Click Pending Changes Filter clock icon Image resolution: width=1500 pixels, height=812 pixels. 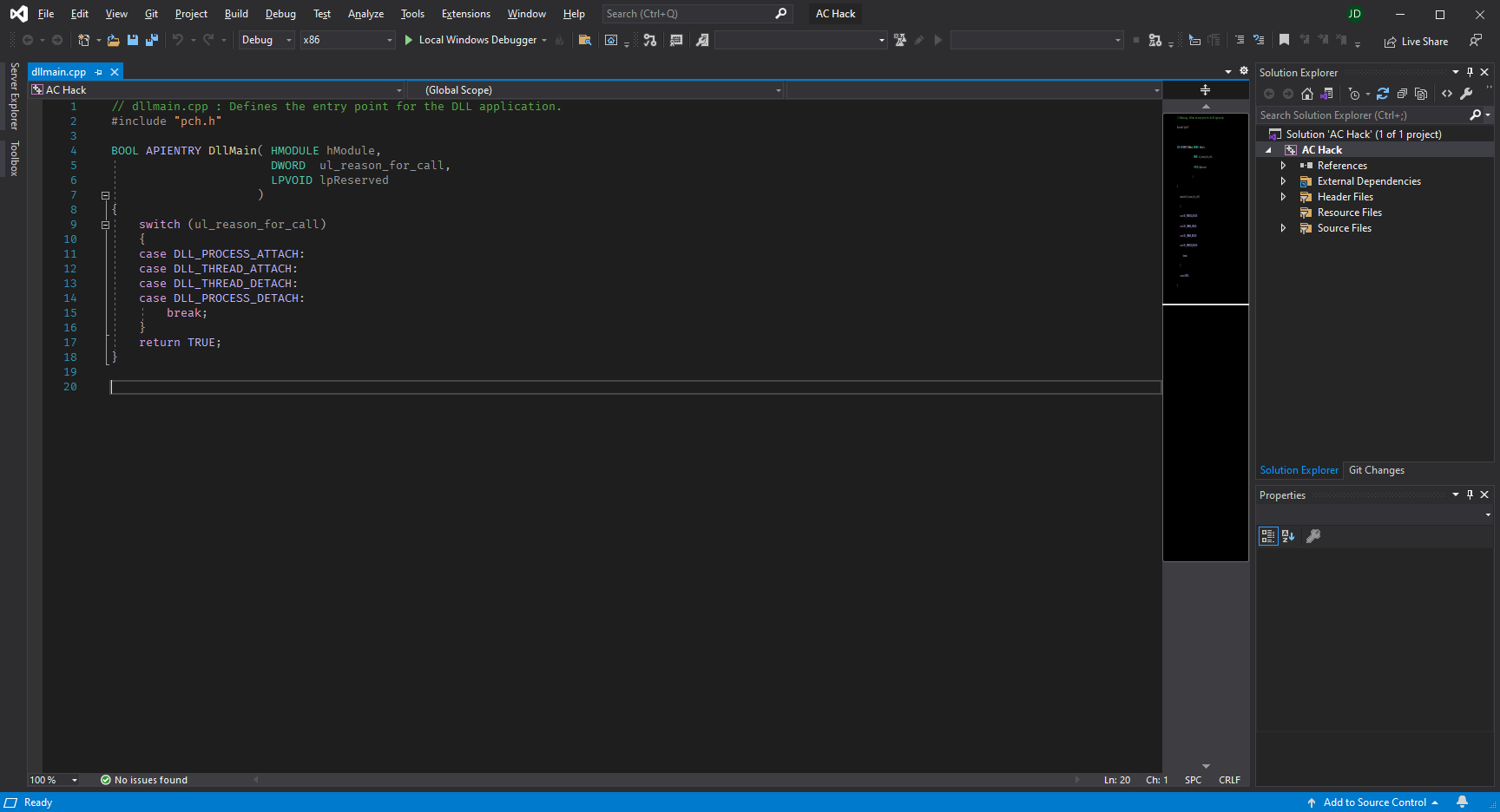[1354, 94]
